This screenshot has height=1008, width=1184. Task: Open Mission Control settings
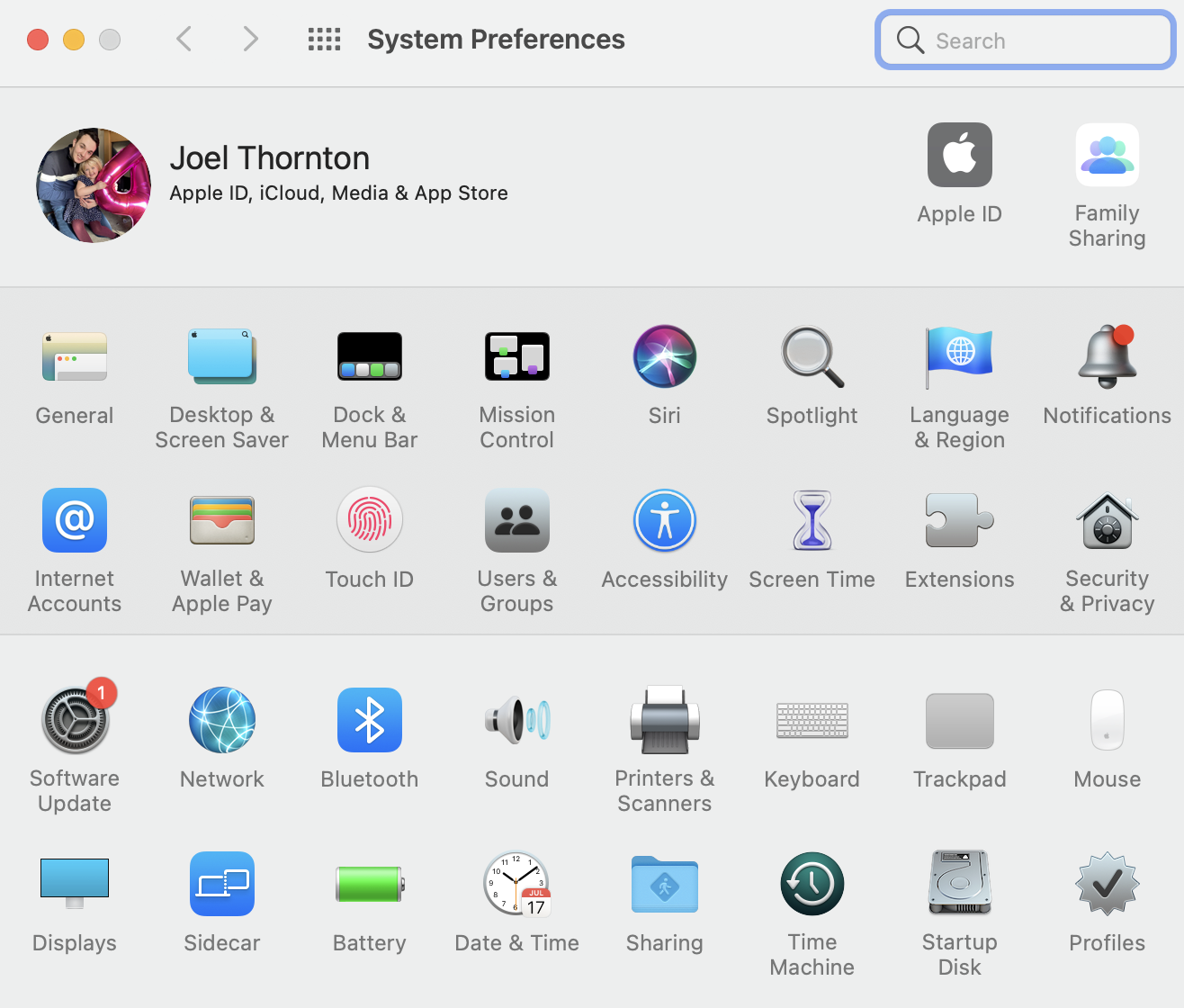[517, 356]
